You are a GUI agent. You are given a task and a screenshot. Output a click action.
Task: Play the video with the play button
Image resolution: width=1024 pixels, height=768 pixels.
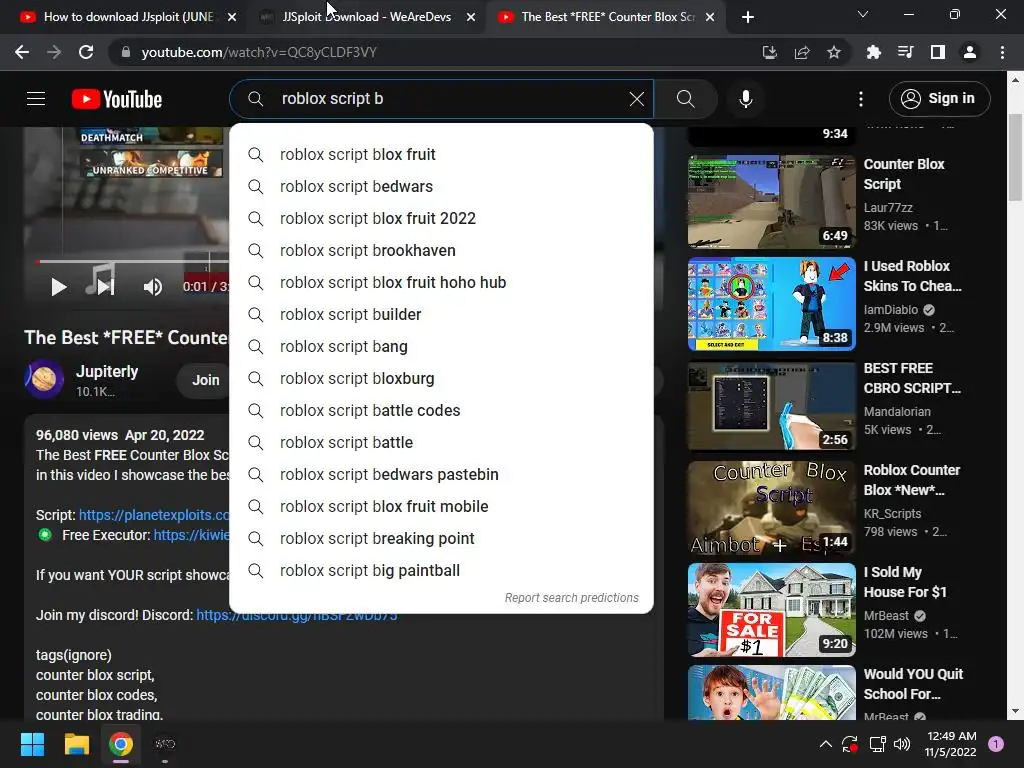point(59,287)
